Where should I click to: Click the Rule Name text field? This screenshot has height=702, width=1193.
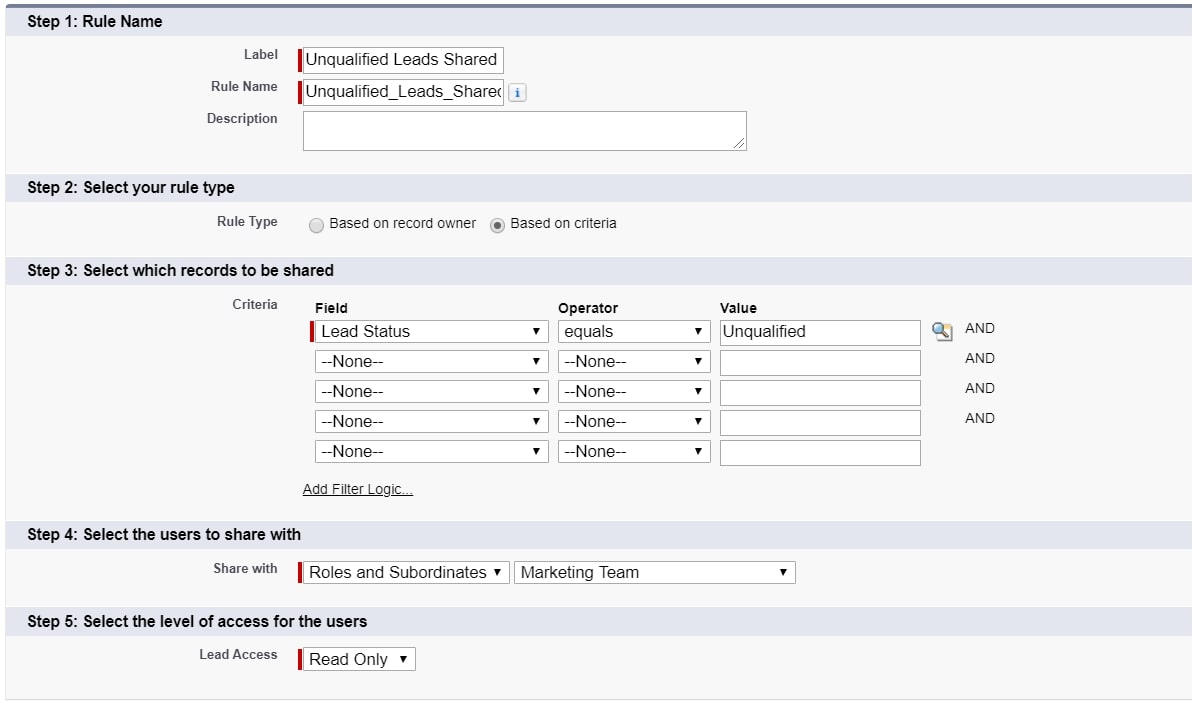pyautogui.click(x=402, y=91)
